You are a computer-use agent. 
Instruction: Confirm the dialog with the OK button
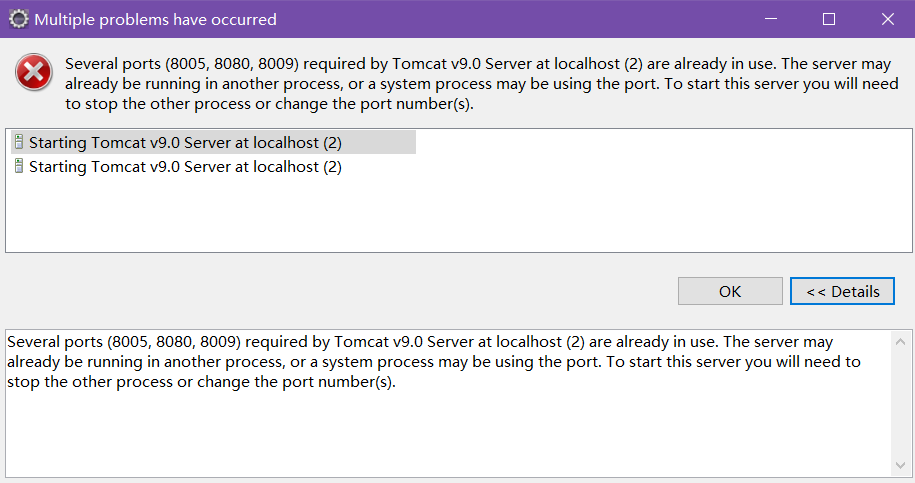tap(730, 291)
